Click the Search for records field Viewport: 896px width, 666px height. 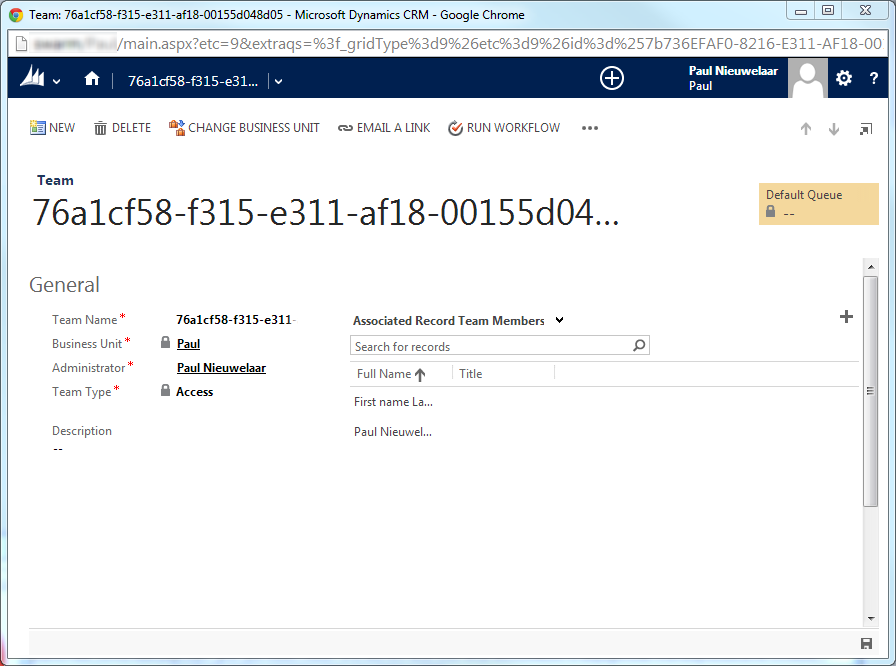point(490,346)
